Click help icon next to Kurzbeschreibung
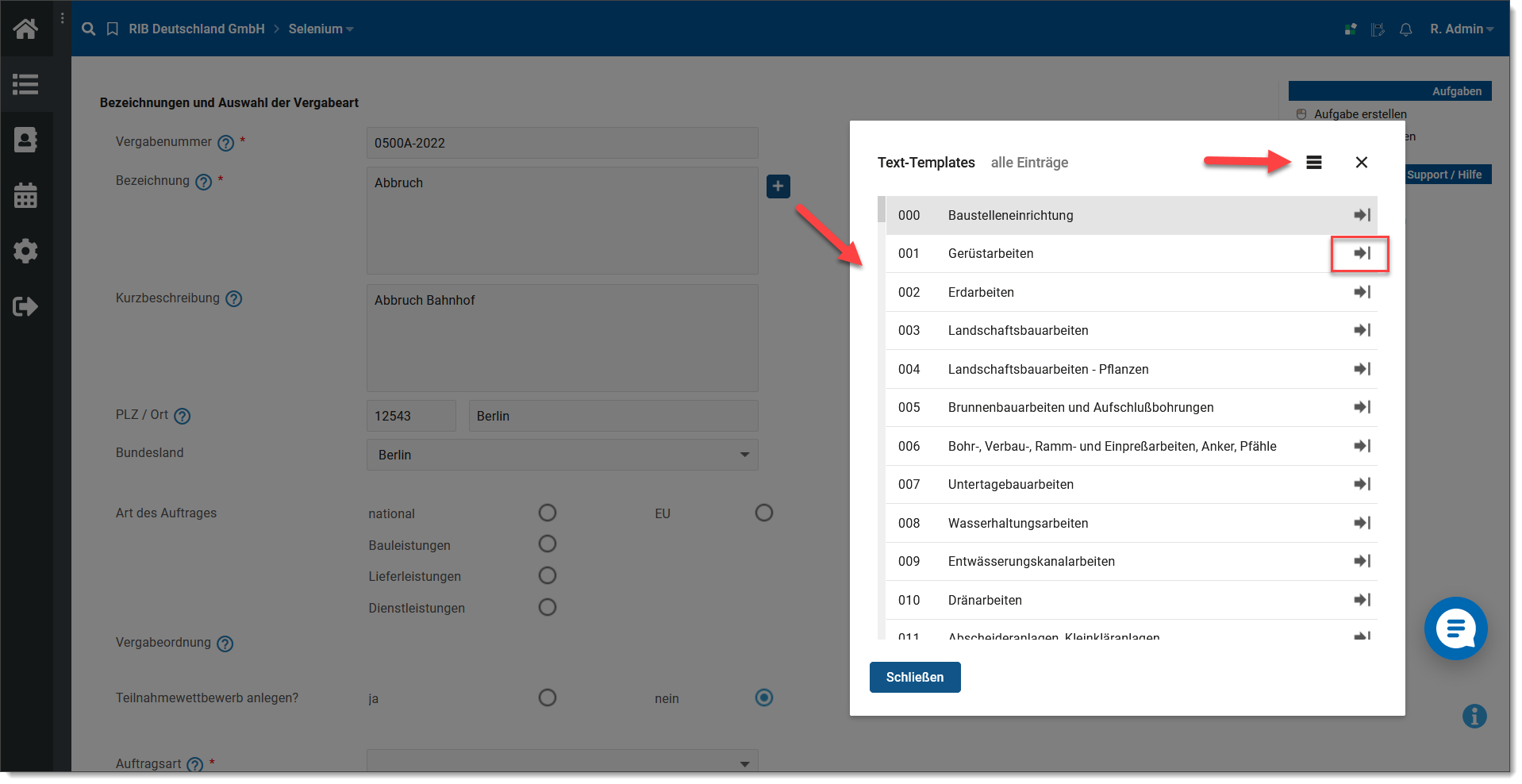 click(x=233, y=299)
